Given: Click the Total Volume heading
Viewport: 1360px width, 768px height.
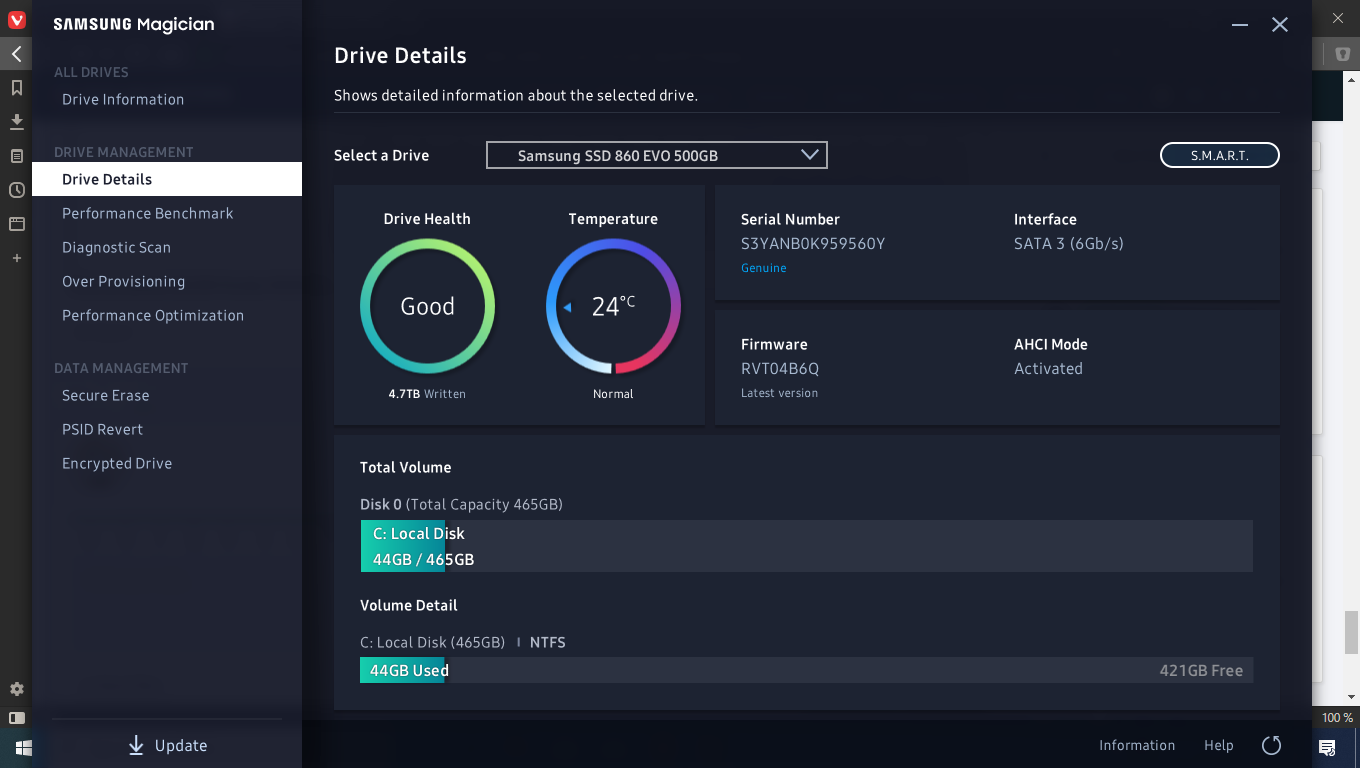Looking at the screenshot, I should [x=405, y=467].
